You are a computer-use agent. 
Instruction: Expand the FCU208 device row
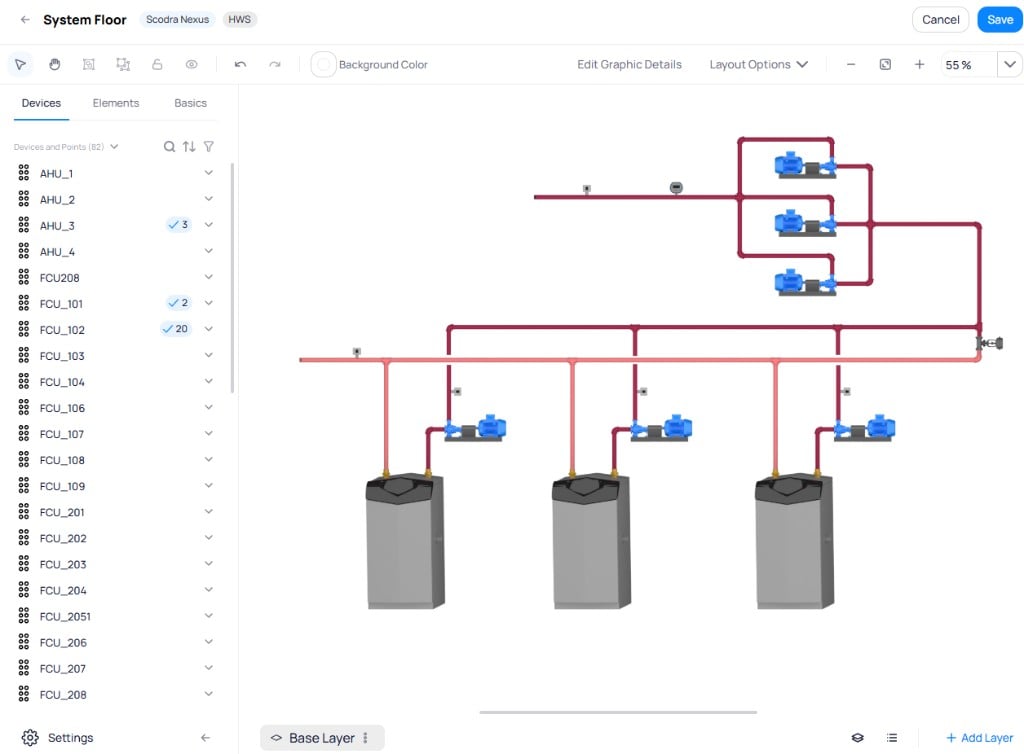(x=208, y=277)
